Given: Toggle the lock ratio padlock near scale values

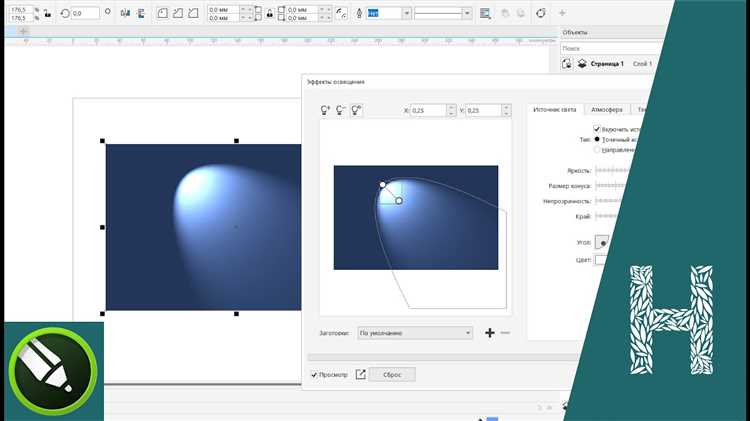Looking at the screenshot, I should click(47, 13).
